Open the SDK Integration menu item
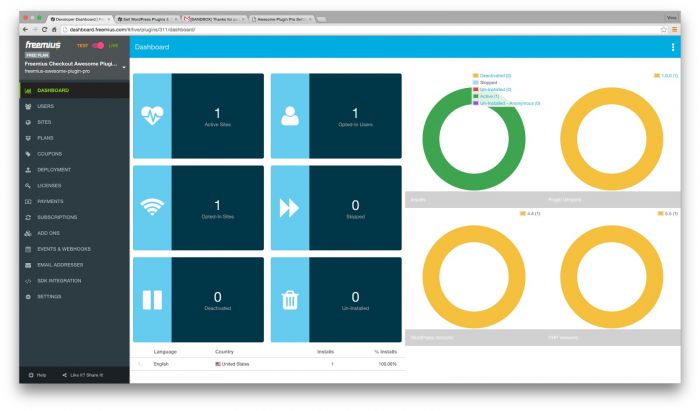700x411 pixels. pos(74,281)
